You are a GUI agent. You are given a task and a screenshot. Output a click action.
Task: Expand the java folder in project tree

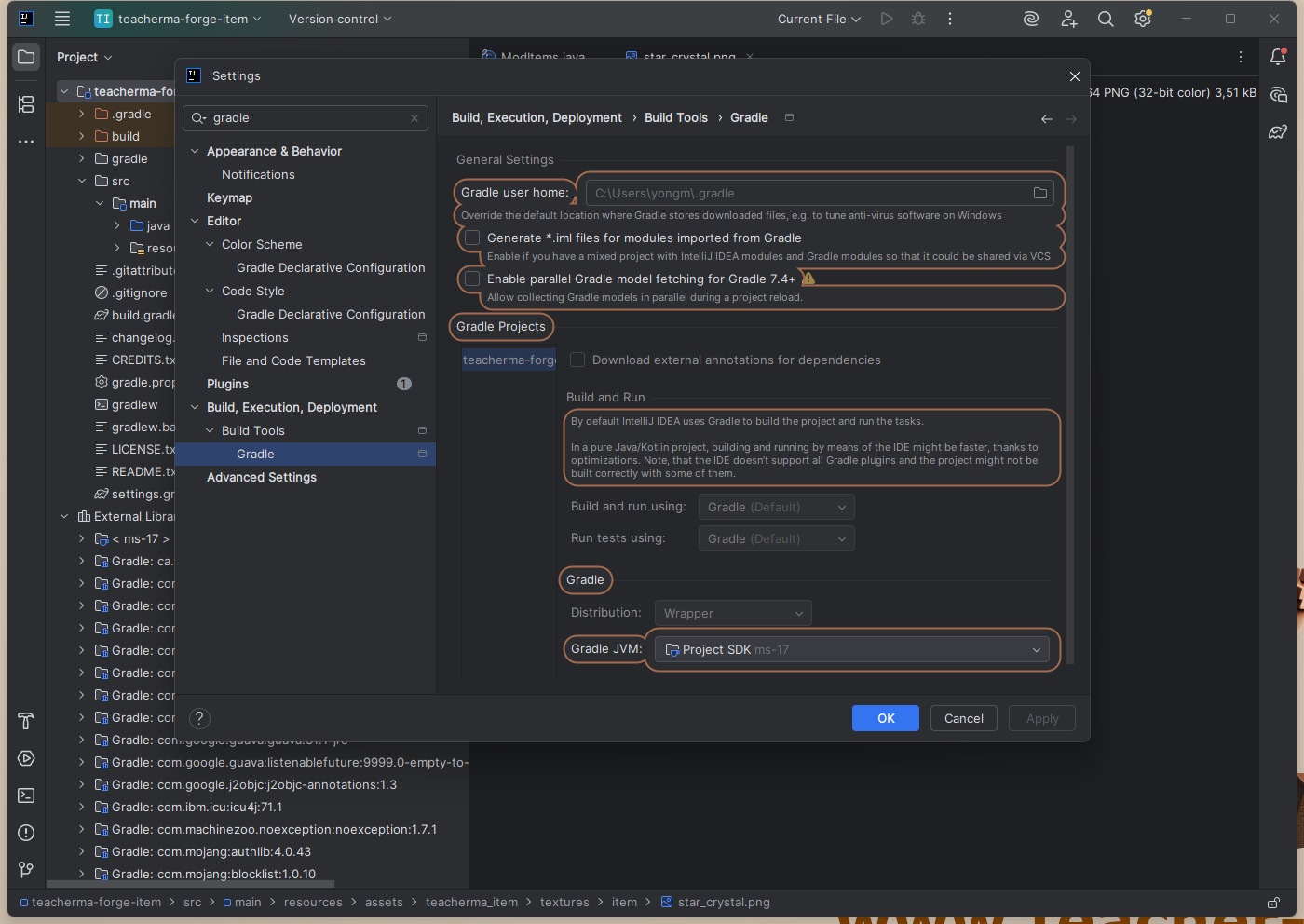click(x=116, y=225)
